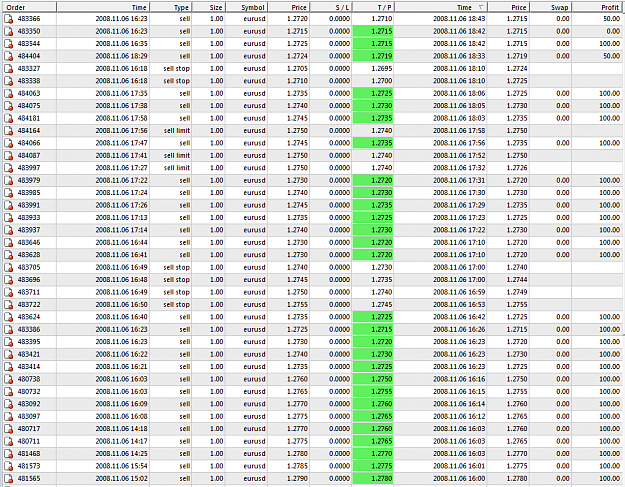Click the order icon for 483628
Viewport: 625px width, 487px height.
8,255
